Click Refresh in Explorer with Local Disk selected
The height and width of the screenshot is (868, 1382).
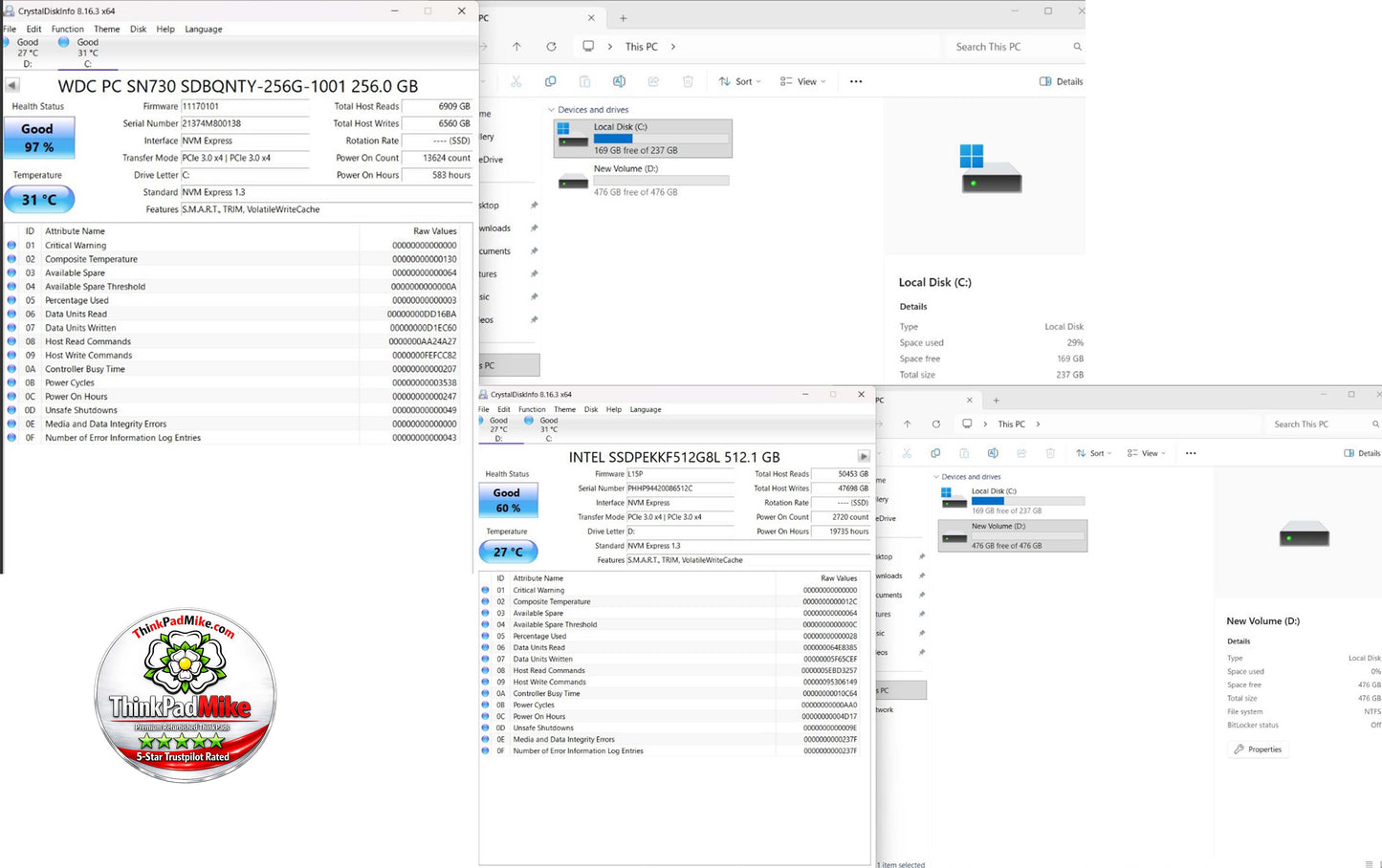[551, 46]
